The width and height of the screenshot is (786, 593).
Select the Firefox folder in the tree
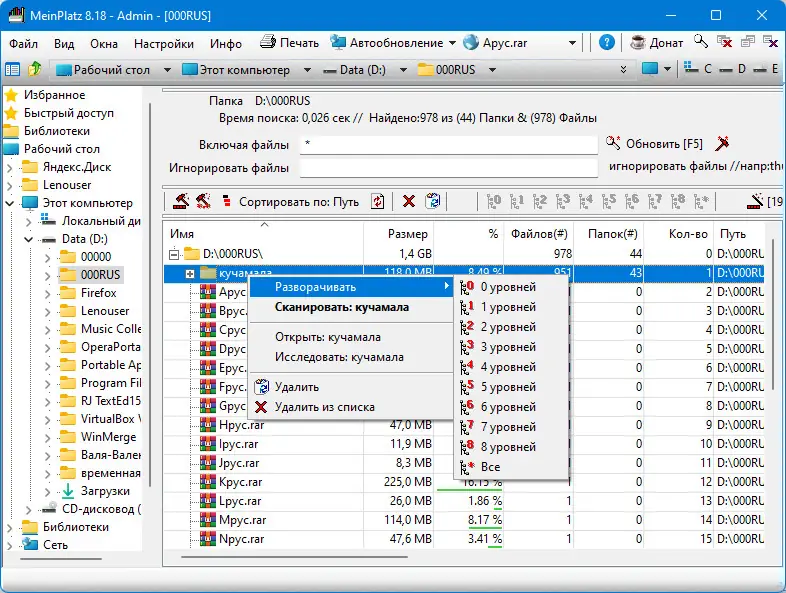pos(98,293)
